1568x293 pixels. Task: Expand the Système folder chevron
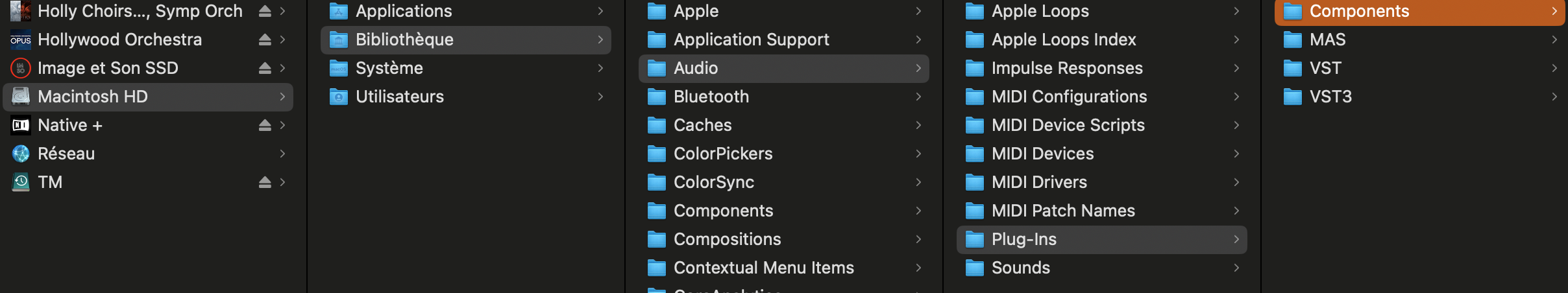[x=600, y=68]
